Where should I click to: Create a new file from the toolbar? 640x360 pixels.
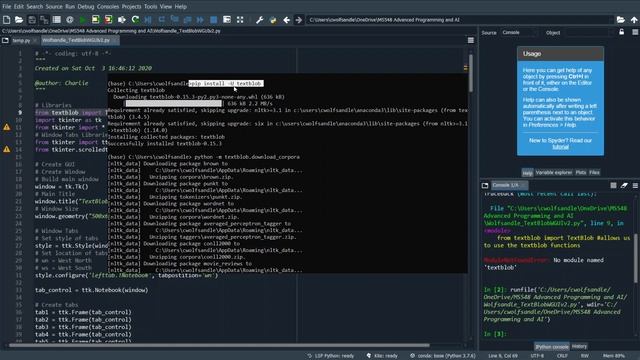point(7,20)
